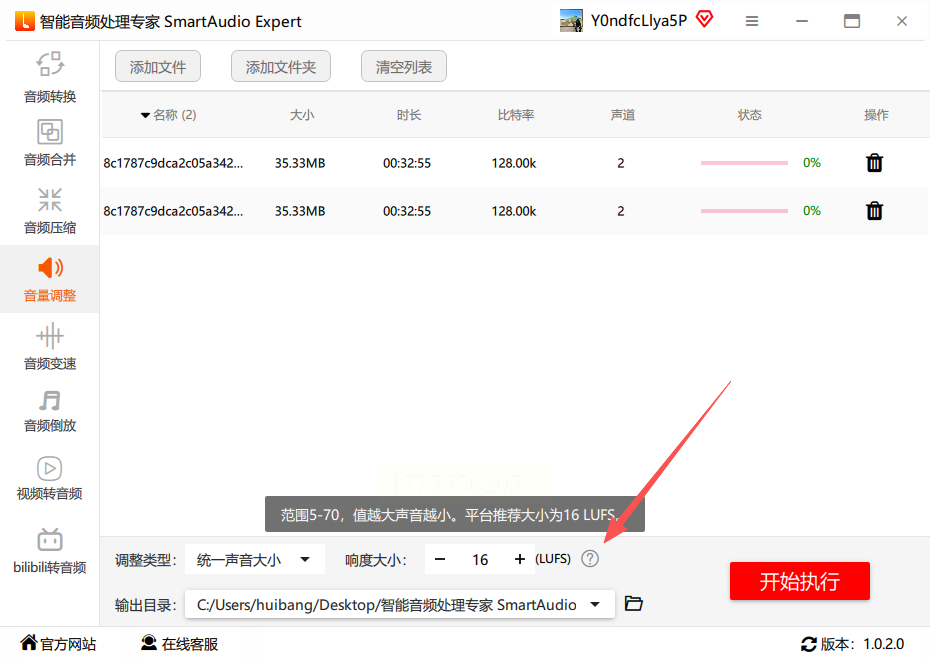
Task: Check for updates via 版本 1.0.2.0
Action: (x=852, y=644)
